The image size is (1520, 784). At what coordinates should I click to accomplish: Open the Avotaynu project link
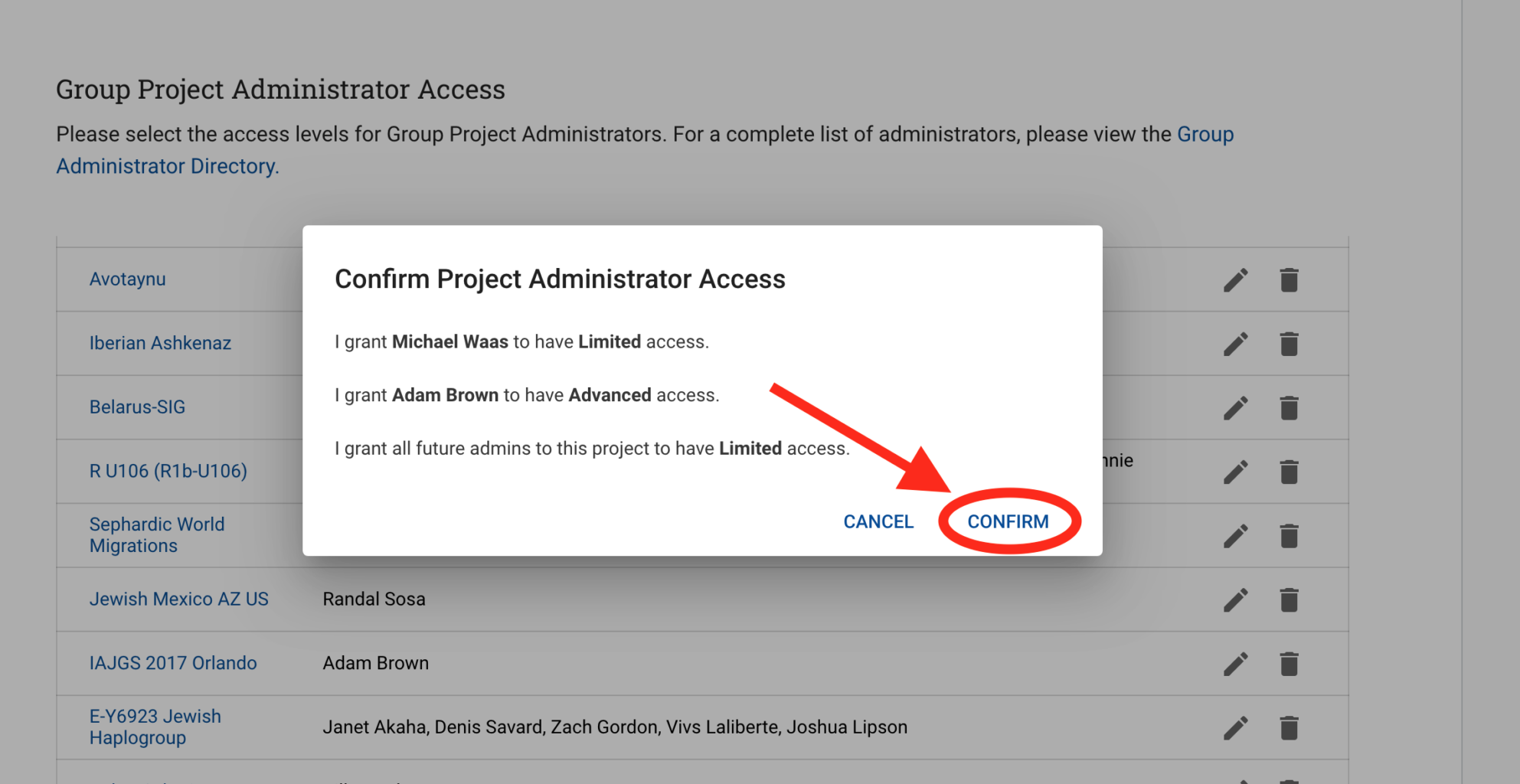127,279
